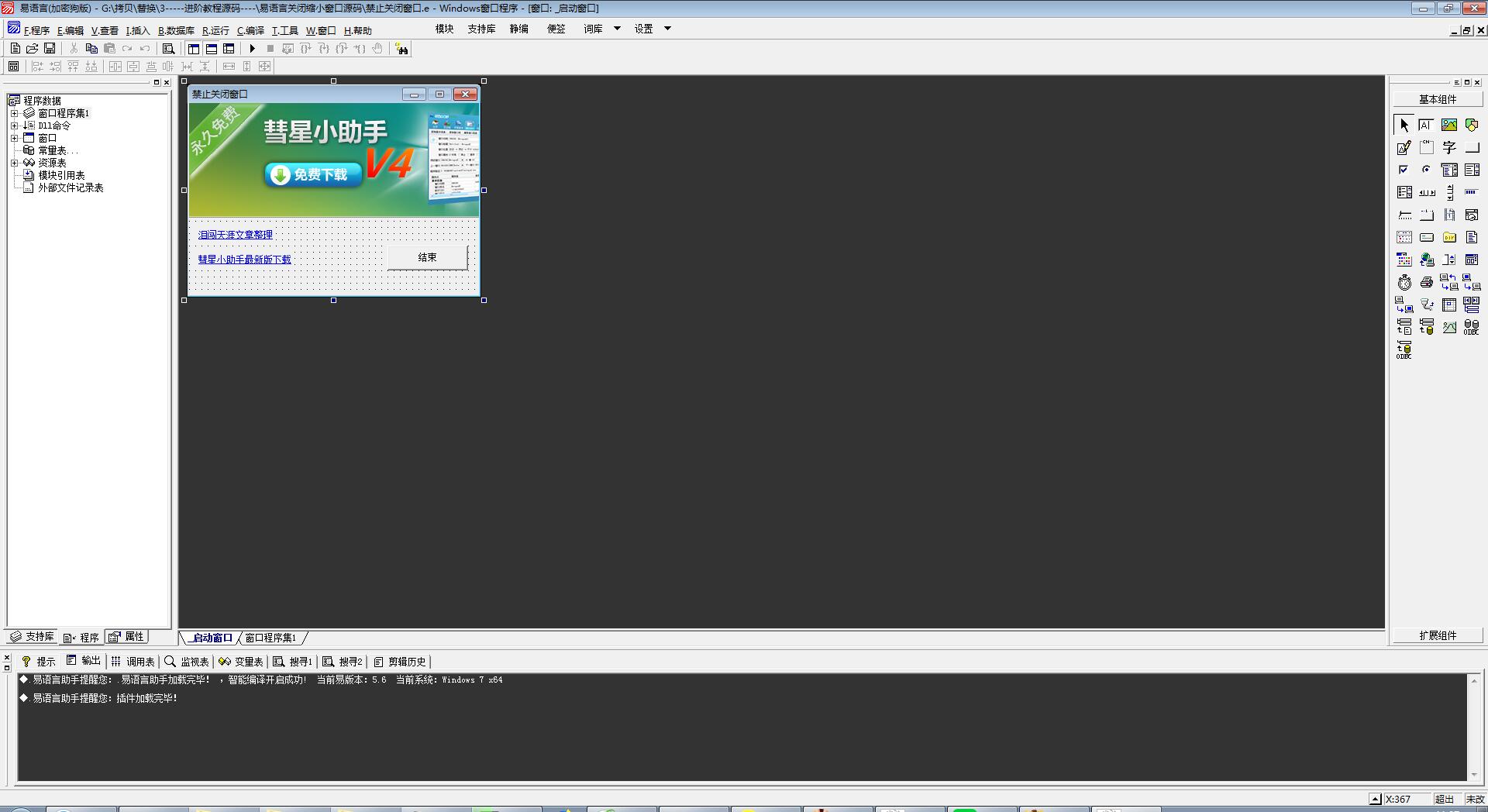The image size is (1488, 812).
Task: Open the 剪辑历史 tab
Action: click(399, 662)
